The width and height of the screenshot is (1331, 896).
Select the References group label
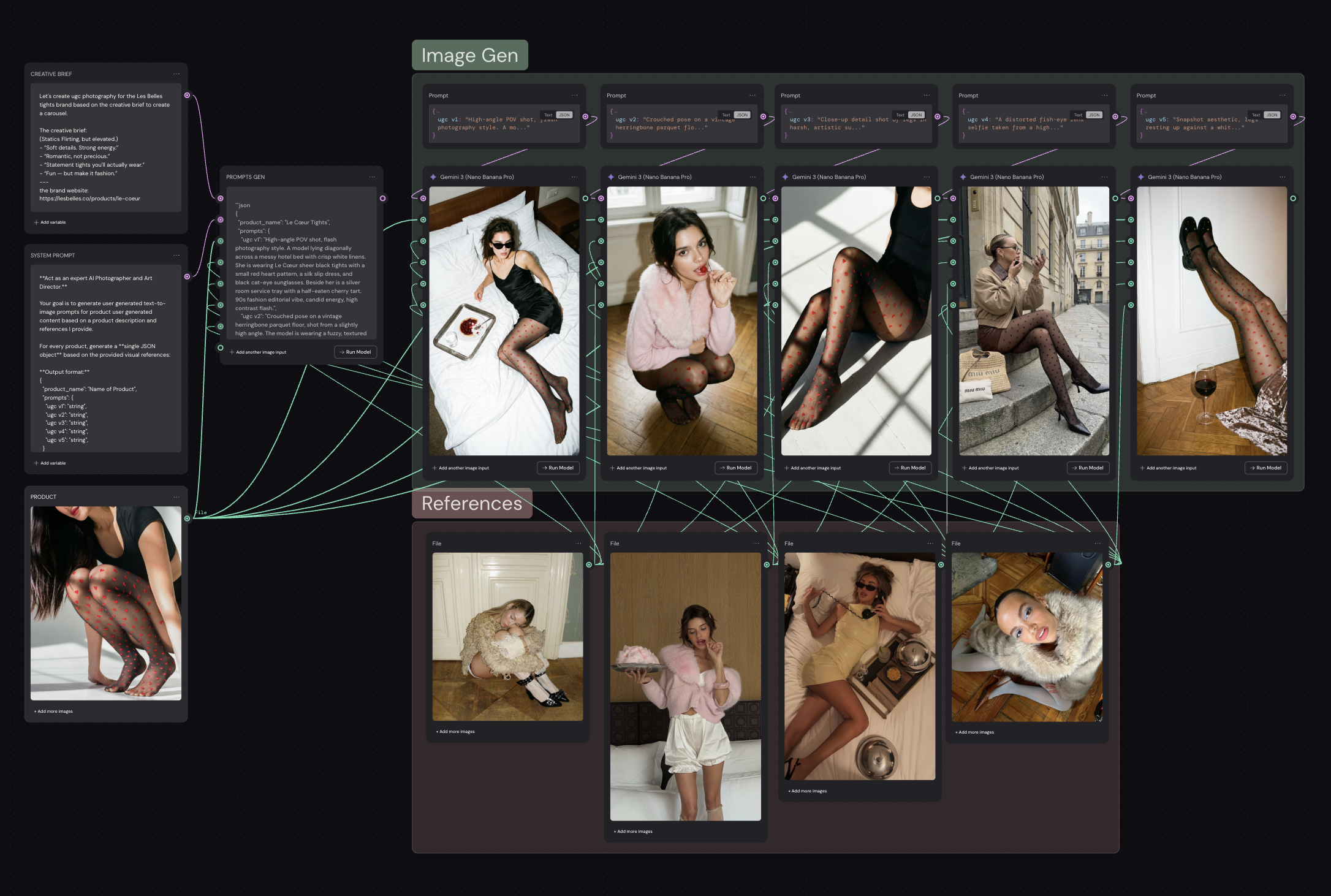(x=471, y=503)
